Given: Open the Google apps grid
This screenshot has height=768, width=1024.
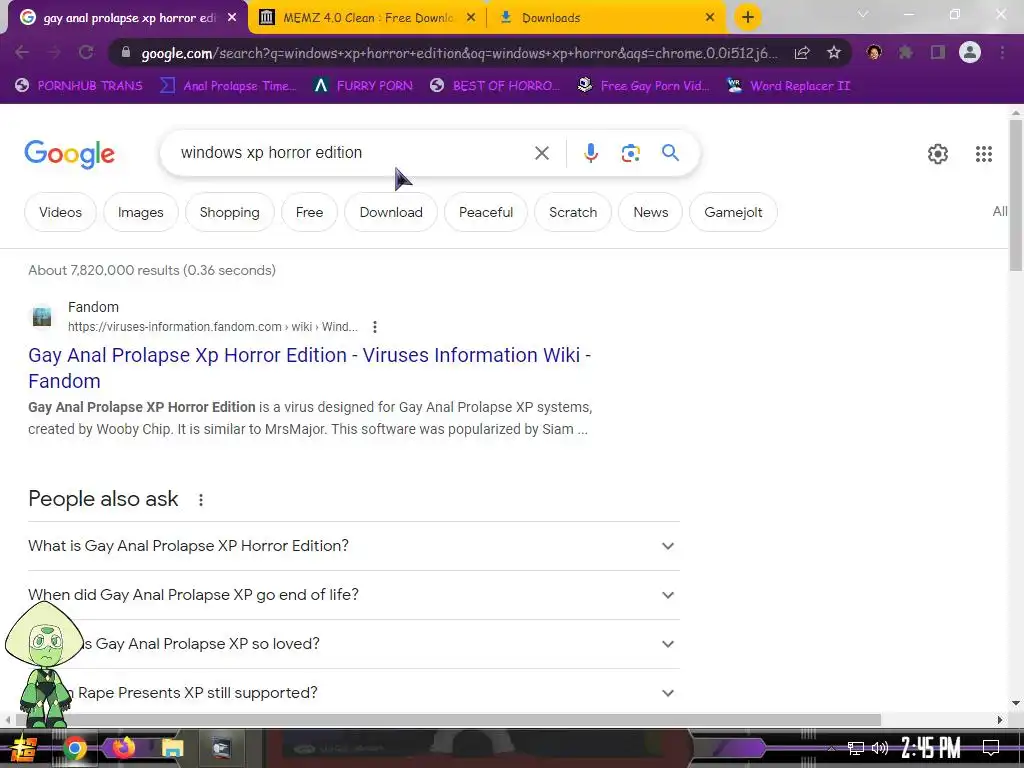Looking at the screenshot, I should (984, 154).
